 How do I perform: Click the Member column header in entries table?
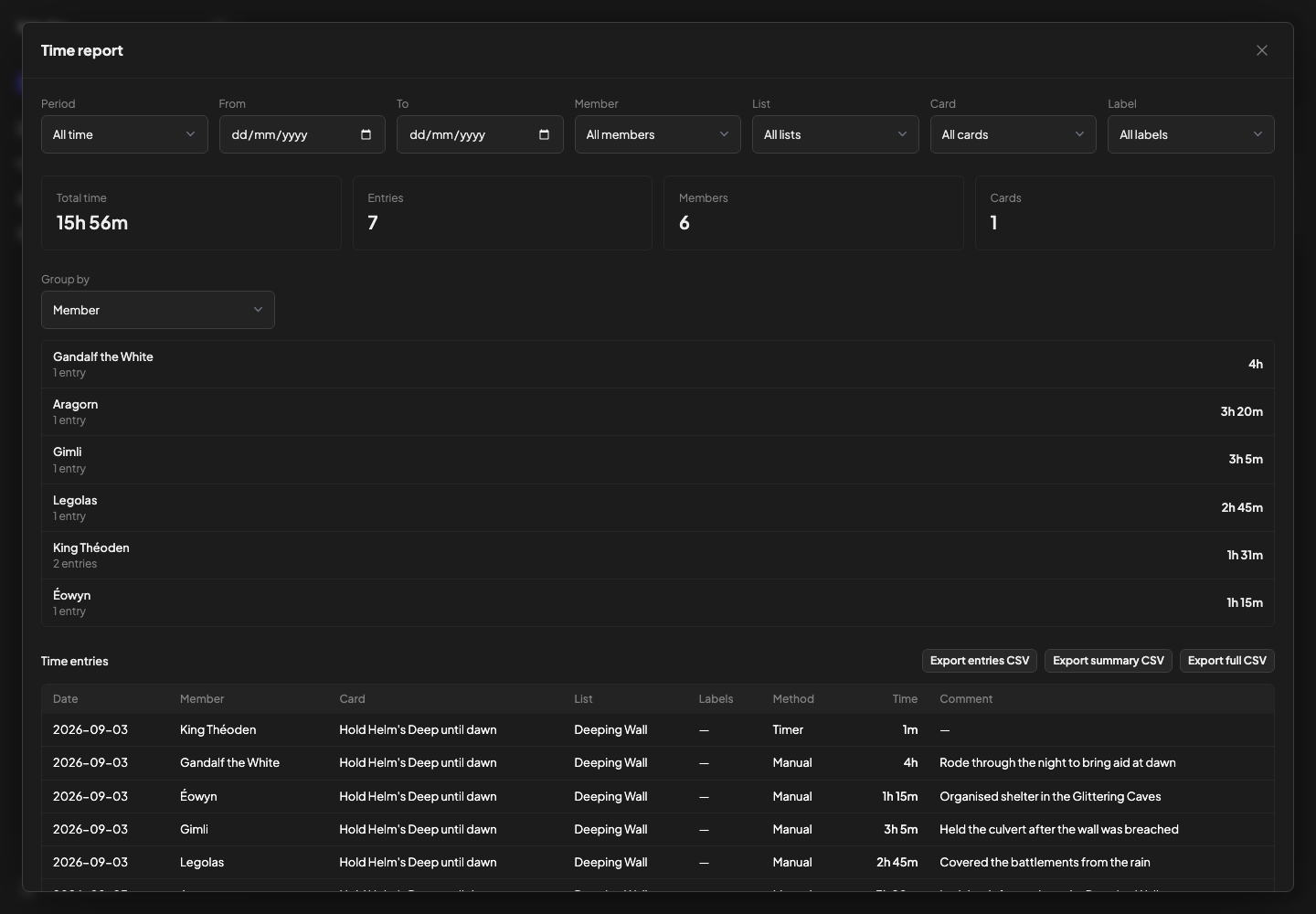click(202, 699)
